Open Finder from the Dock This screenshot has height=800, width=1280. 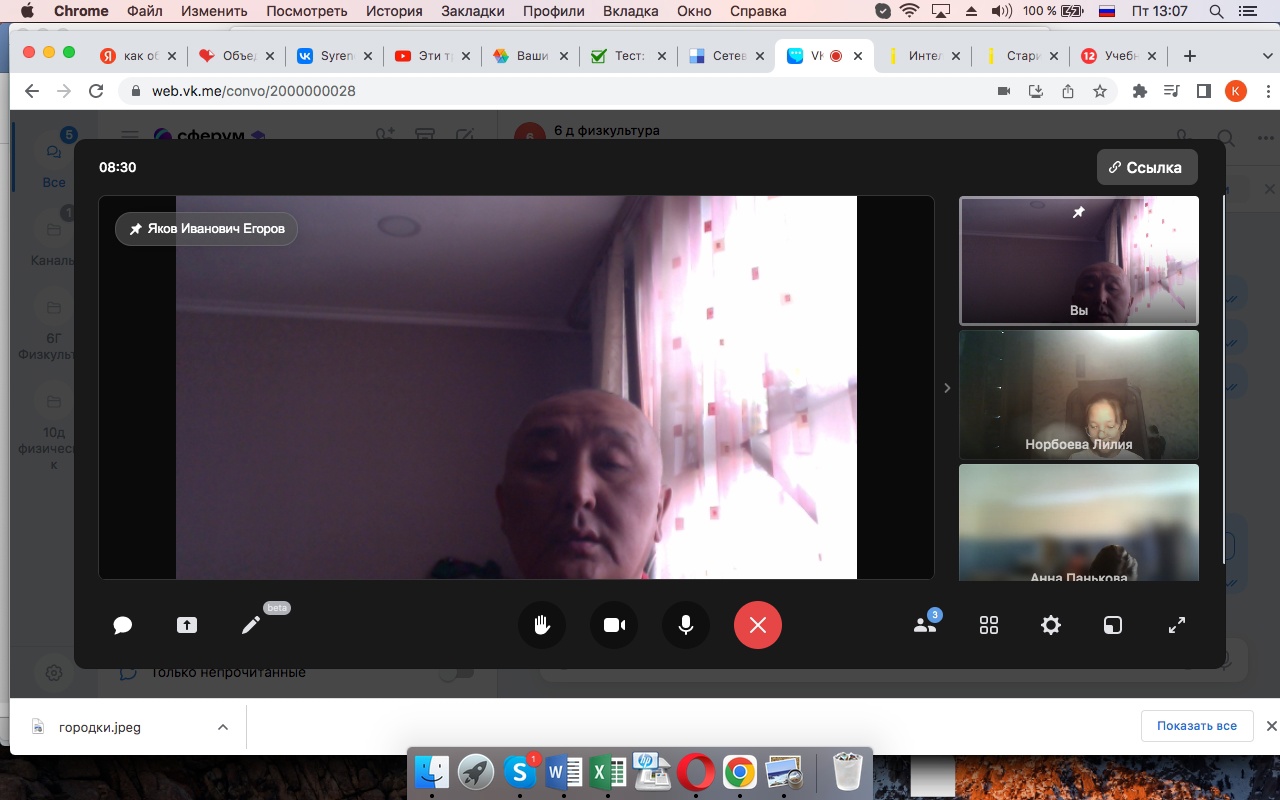click(x=433, y=772)
